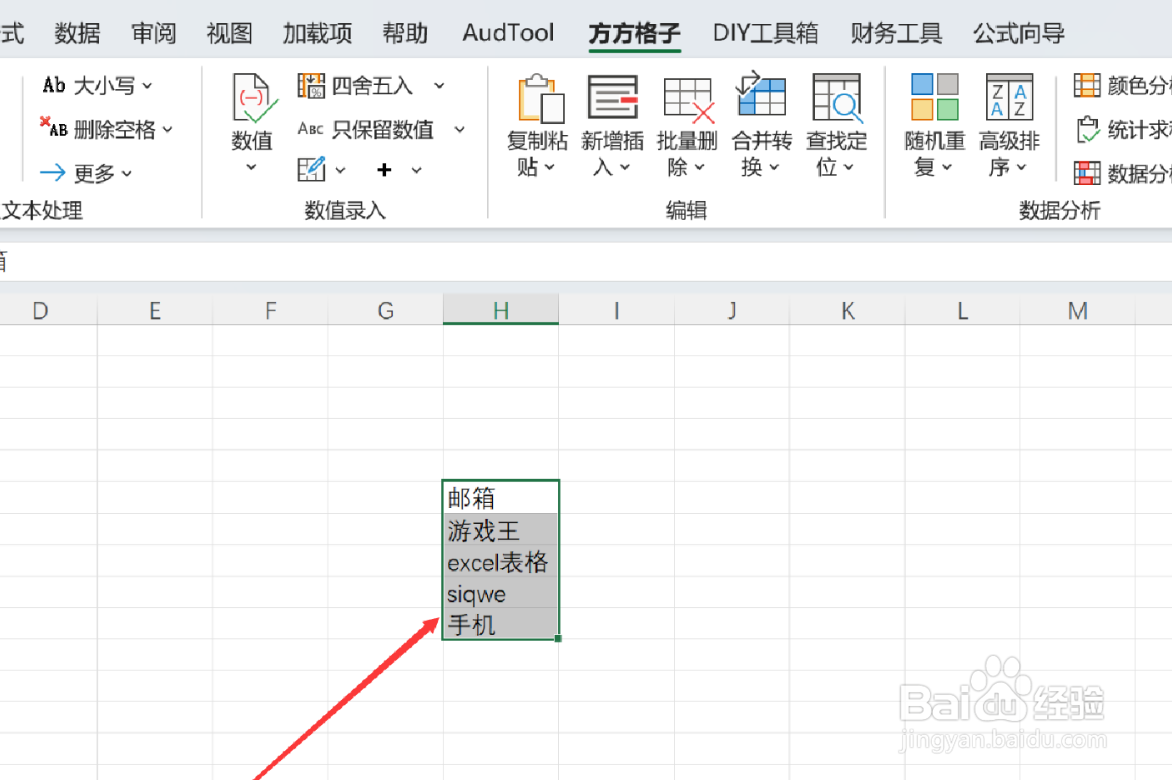Click the 只保留数值 Abc icon

(x=310, y=129)
